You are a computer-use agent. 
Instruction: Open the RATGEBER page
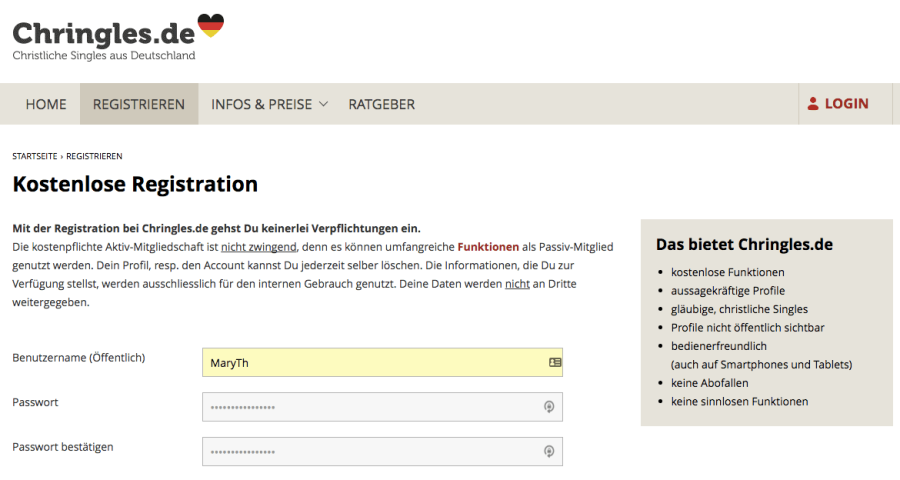[x=381, y=104]
